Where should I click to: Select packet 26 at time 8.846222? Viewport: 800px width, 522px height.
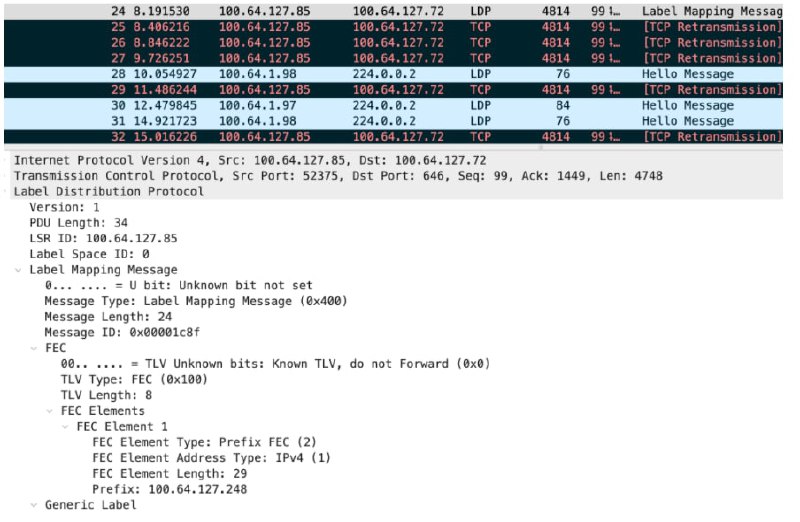393,43
